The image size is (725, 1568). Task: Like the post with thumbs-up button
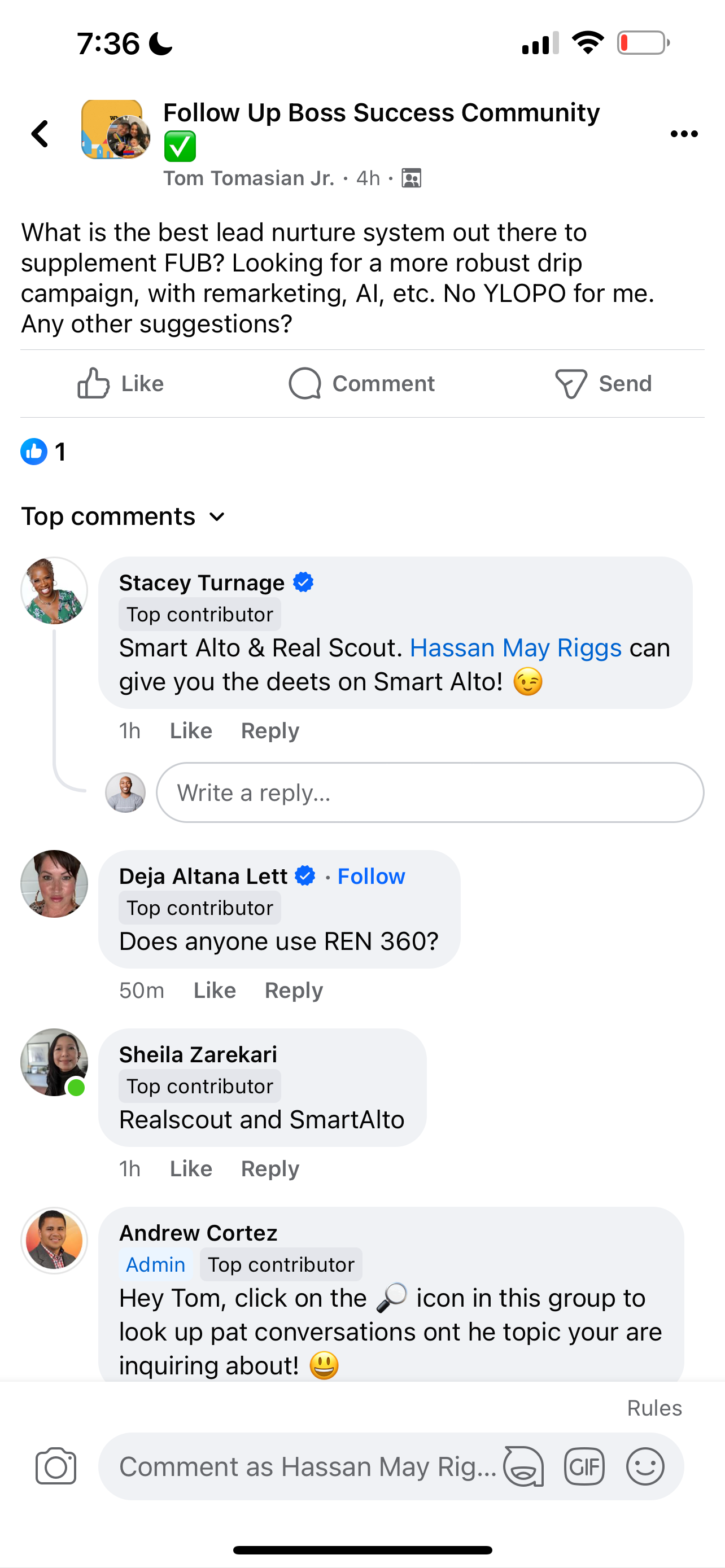(120, 383)
